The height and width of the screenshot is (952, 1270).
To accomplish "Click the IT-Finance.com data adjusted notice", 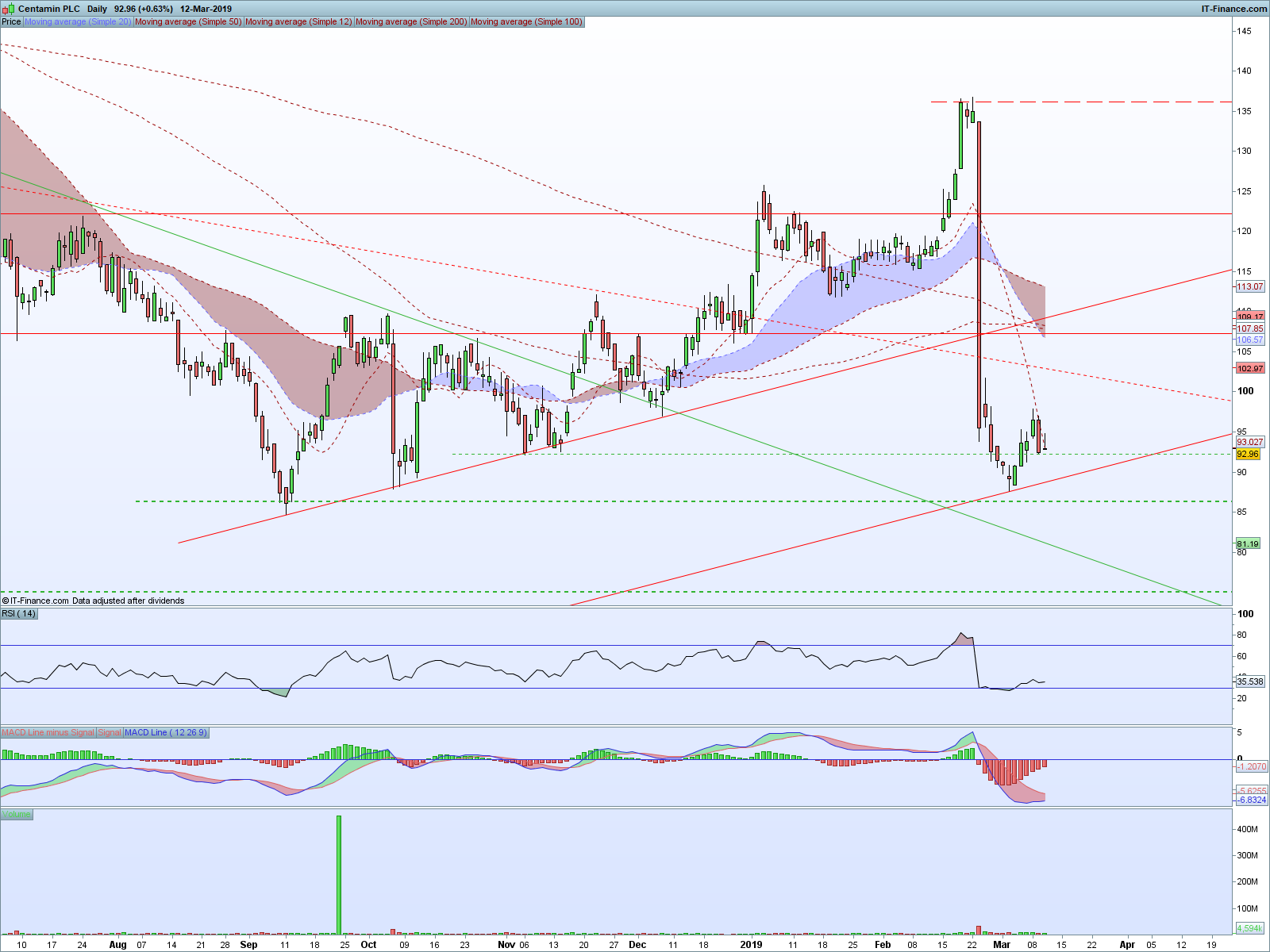I will coord(93,601).
